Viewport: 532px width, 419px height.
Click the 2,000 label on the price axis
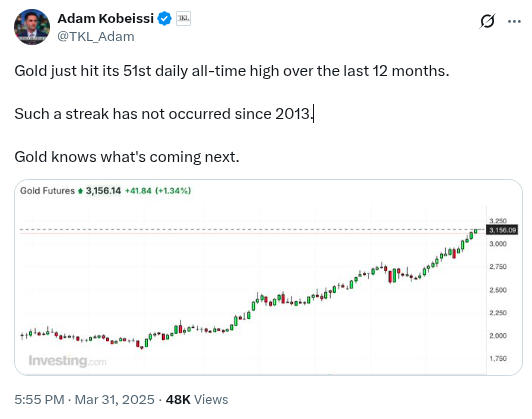pyautogui.click(x=498, y=336)
